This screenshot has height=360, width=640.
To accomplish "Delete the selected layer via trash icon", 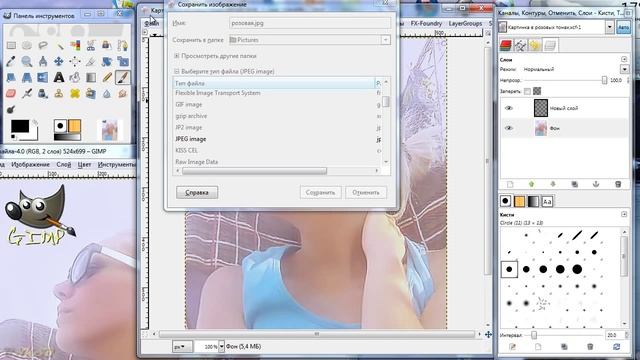I will (618, 184).
